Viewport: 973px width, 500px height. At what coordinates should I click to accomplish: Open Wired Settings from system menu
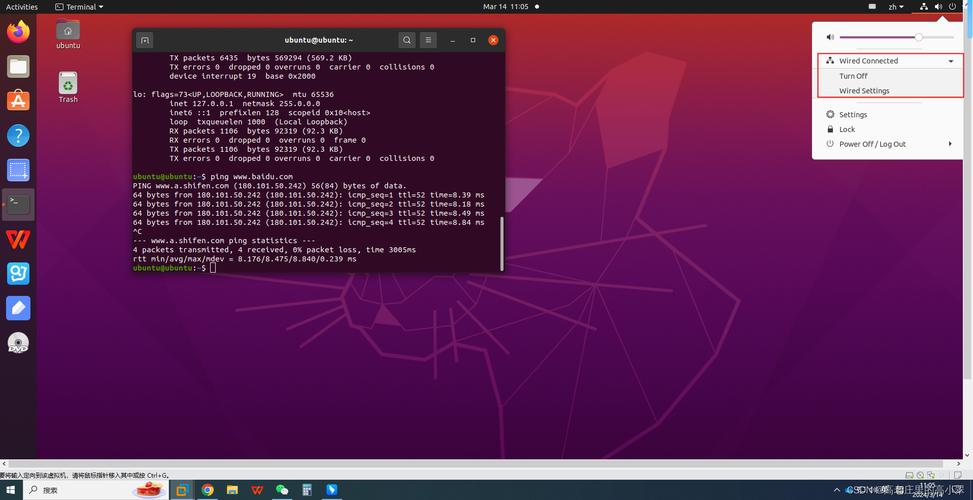pyautogui.click(x=864, y=91)
